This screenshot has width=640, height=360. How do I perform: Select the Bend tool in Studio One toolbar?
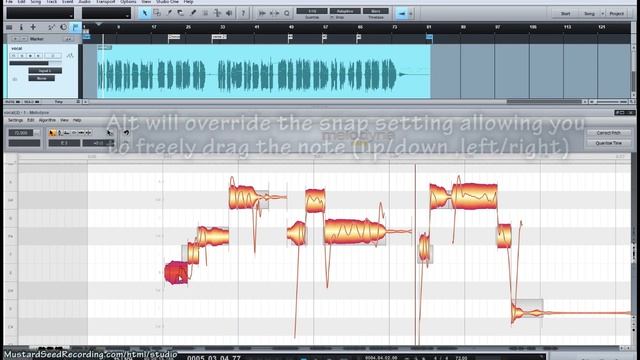[x=217, y=13]
